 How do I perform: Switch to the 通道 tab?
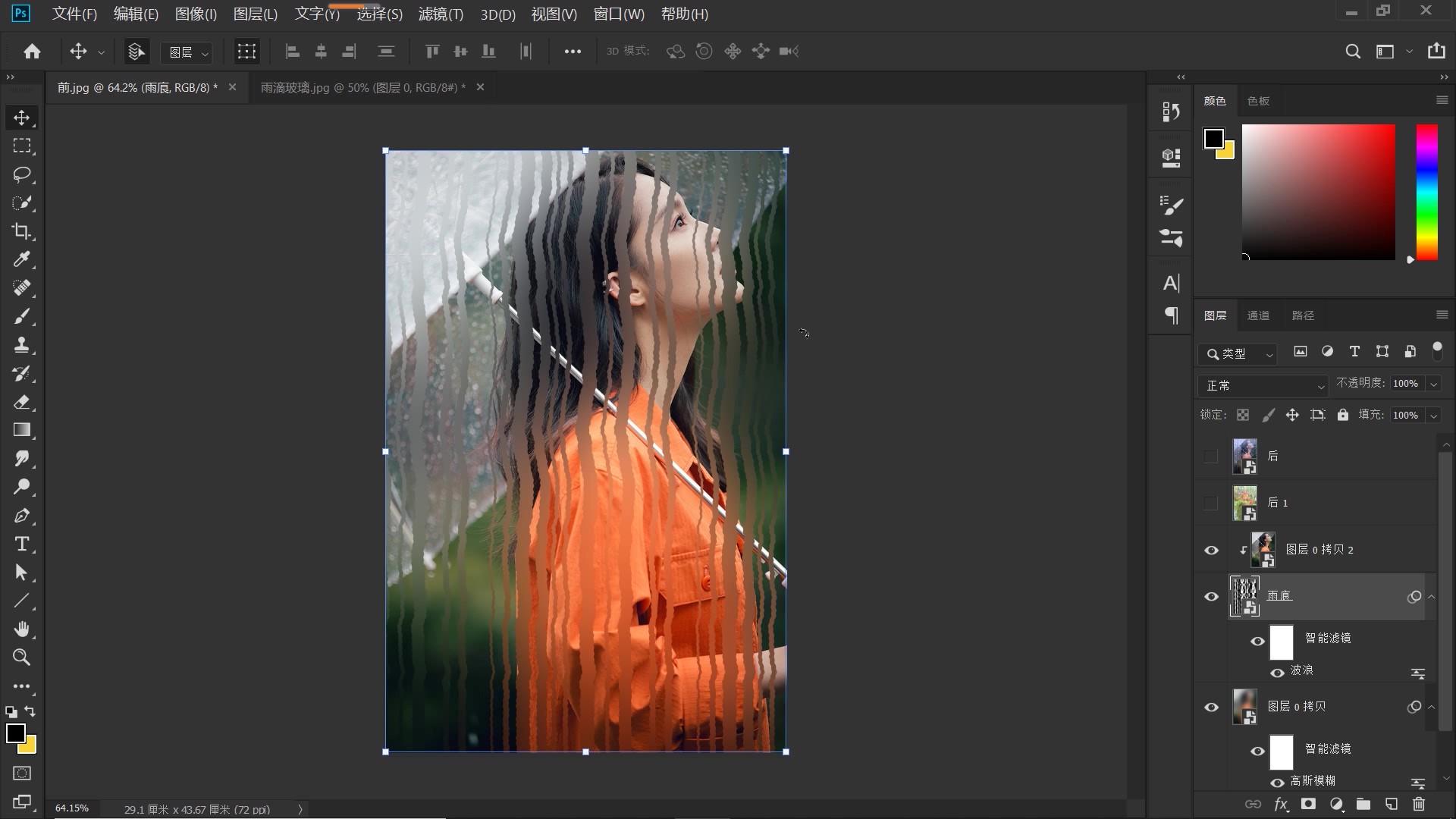tap(1258, 315)
